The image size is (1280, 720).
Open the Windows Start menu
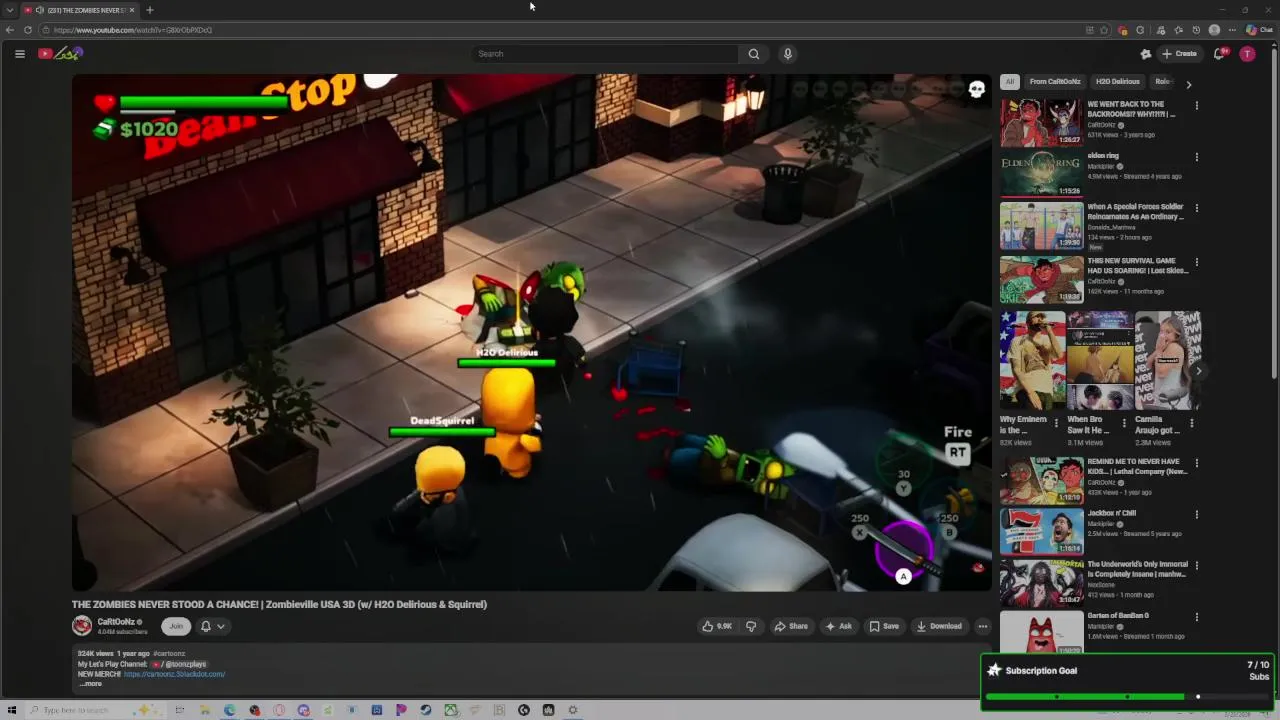point(12,710)
